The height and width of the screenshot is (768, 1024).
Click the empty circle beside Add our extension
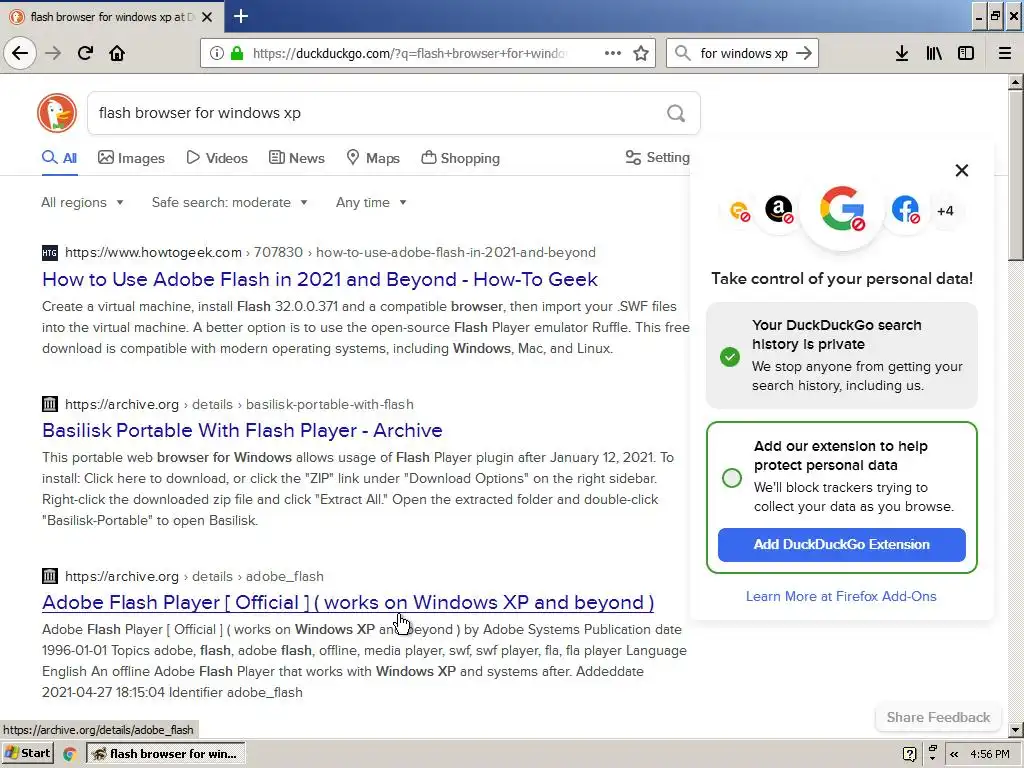click(x=731, y=477)
